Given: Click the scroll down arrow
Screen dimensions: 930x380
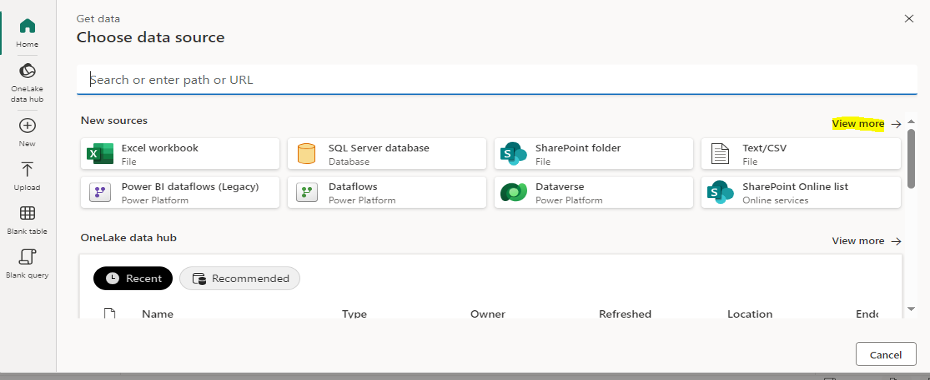Looking at the screenshot, I should click(x=911, y=309).
